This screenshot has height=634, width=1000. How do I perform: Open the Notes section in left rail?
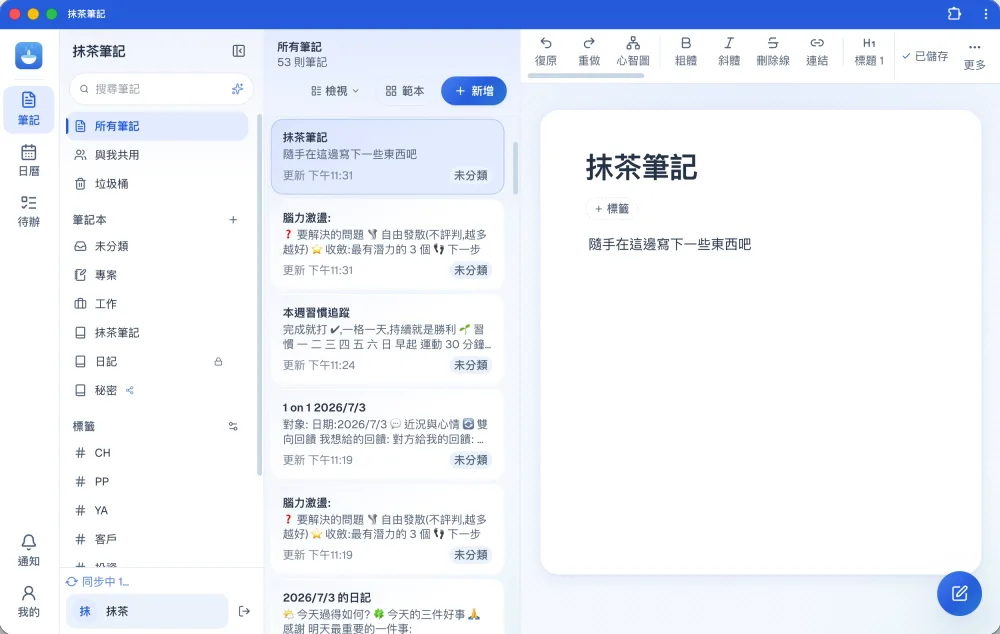click(x=29, y=109)
